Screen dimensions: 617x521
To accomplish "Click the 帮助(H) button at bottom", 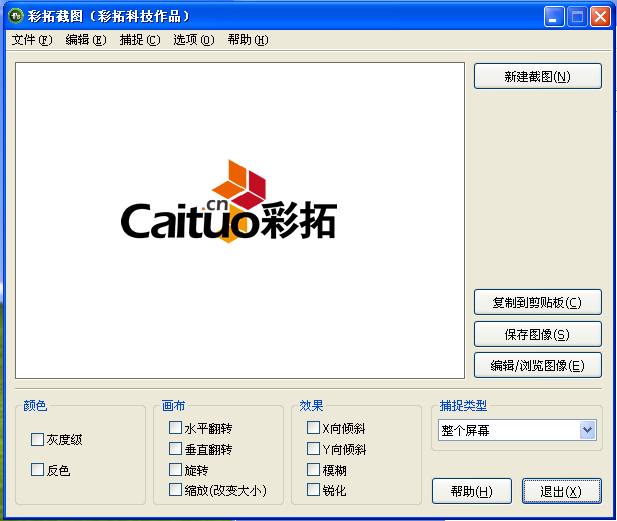I will 472,491.
